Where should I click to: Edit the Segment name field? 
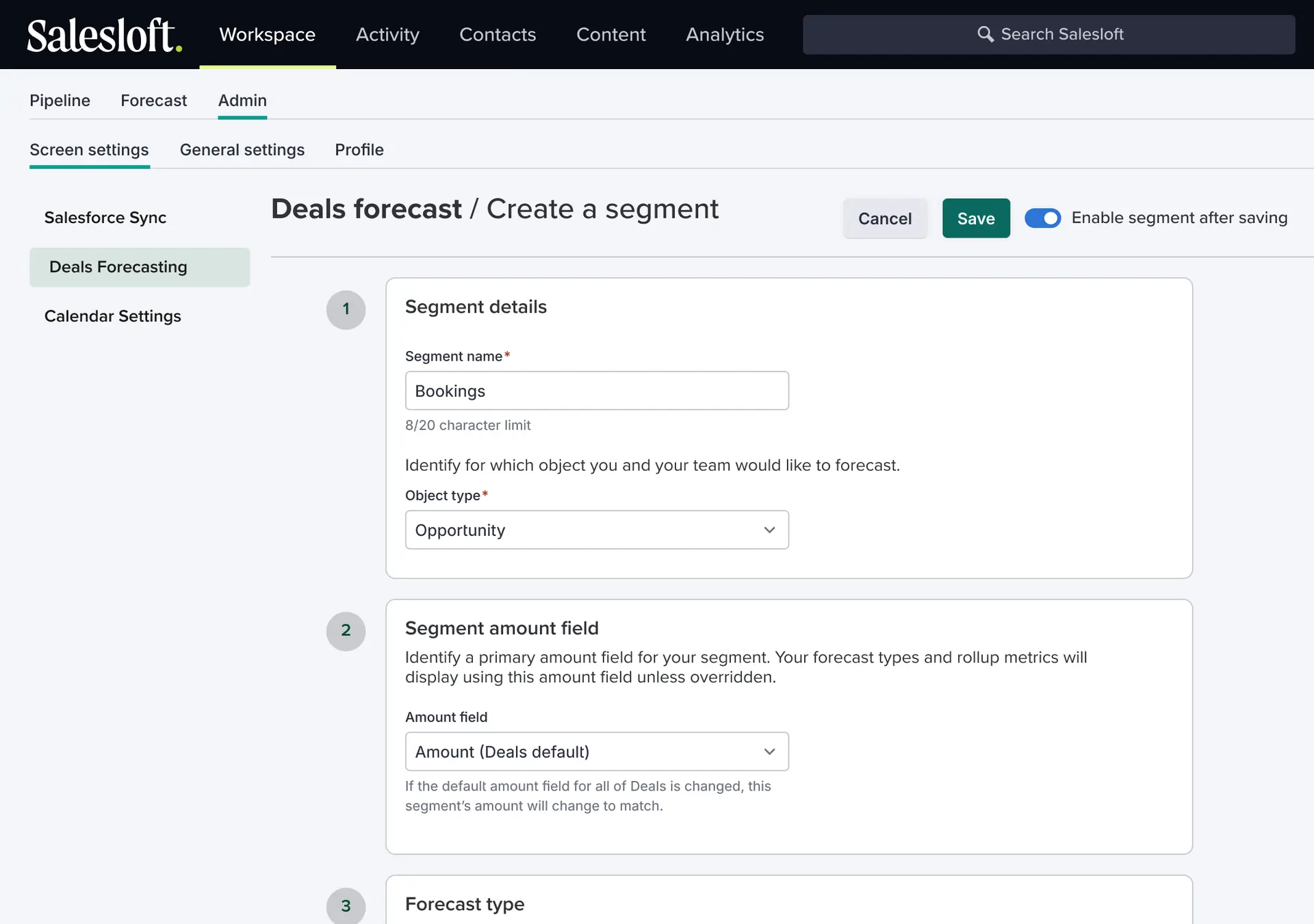pos(597,391)
